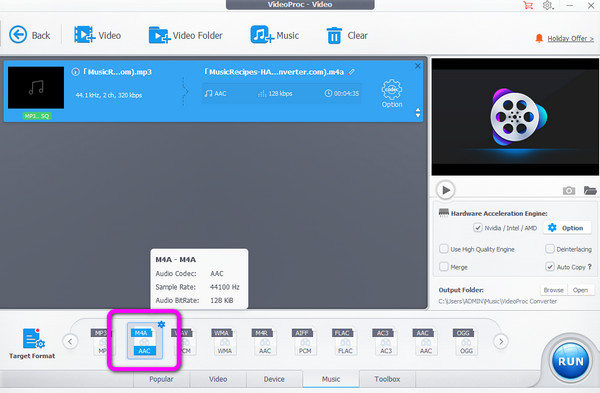Click the 128 kbps output bitrate

point(275,93)
